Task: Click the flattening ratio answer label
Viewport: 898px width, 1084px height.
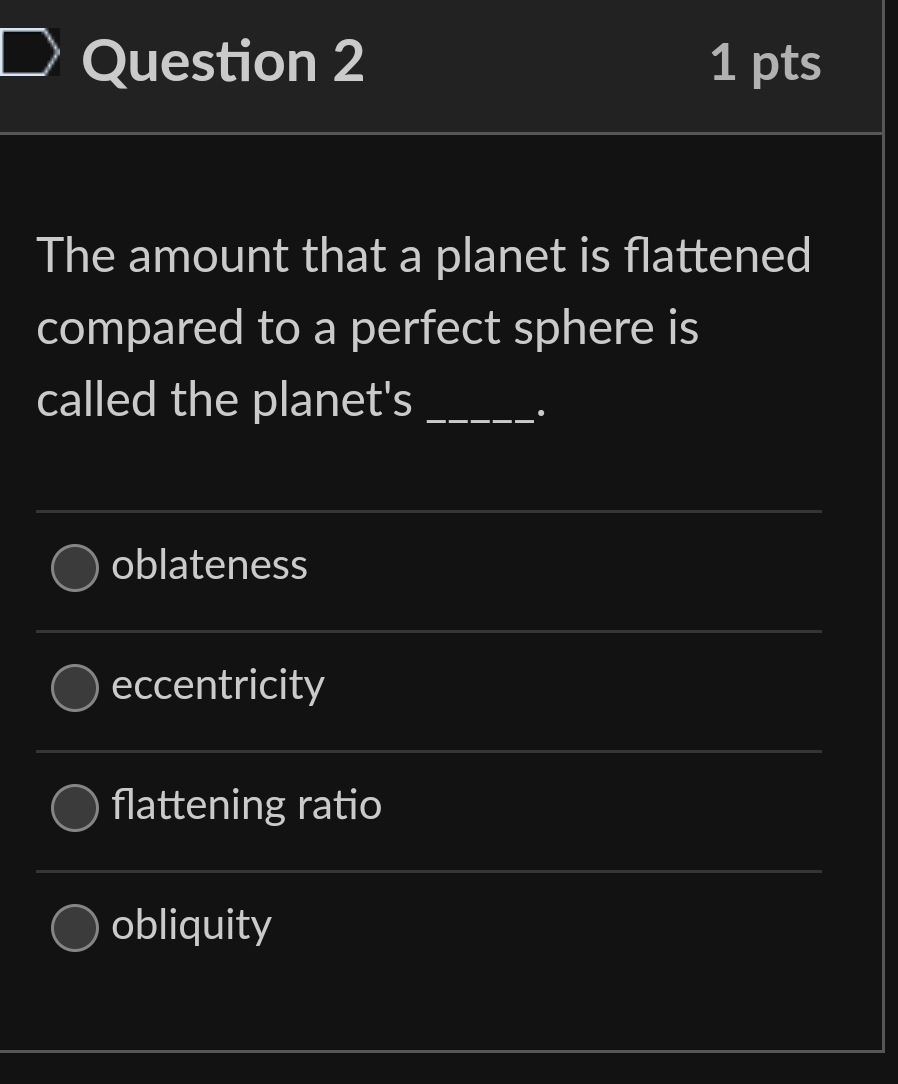Action: pos(245,805)
